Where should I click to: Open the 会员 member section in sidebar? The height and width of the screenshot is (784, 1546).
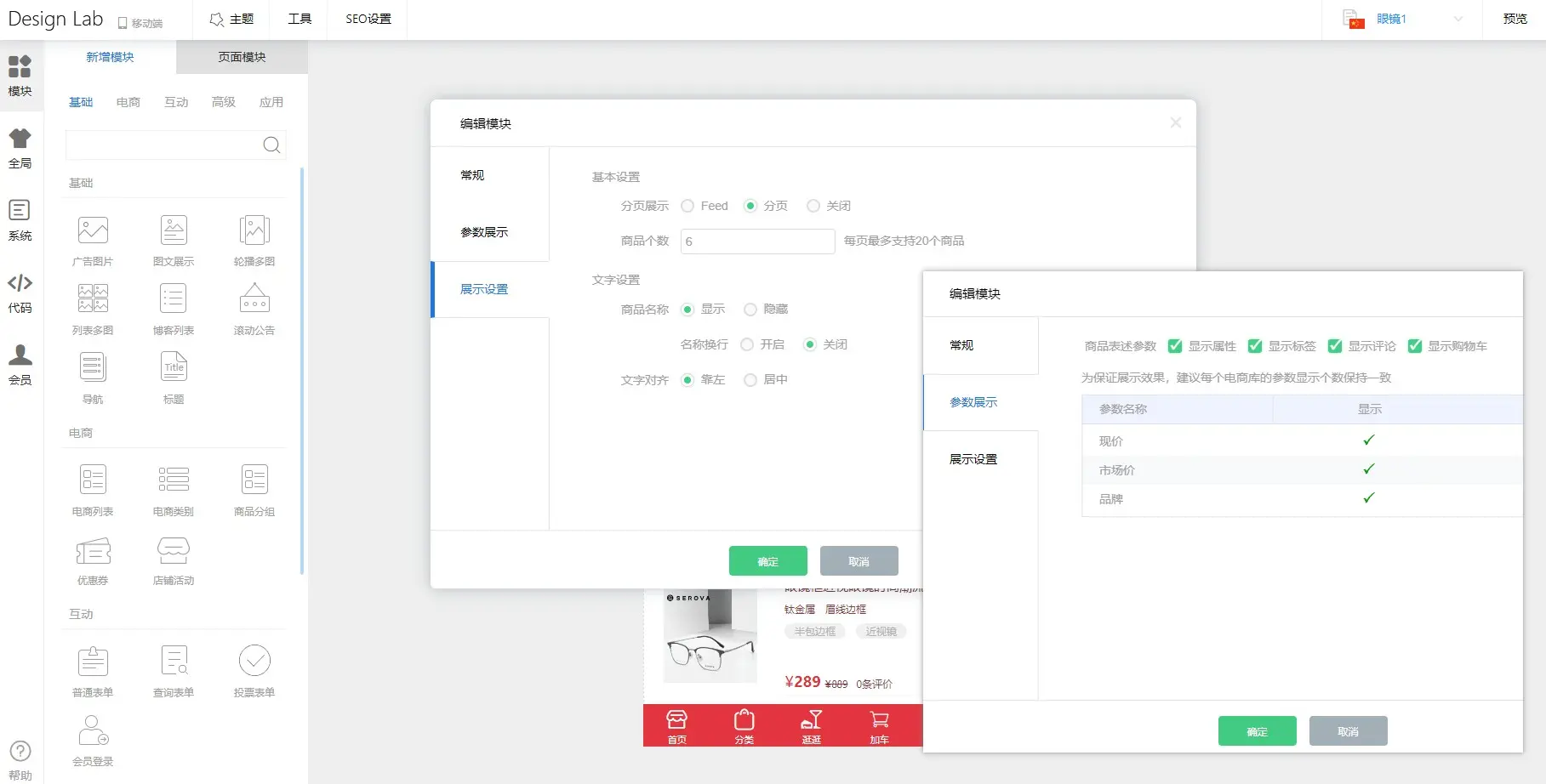[x=20, y=364]
